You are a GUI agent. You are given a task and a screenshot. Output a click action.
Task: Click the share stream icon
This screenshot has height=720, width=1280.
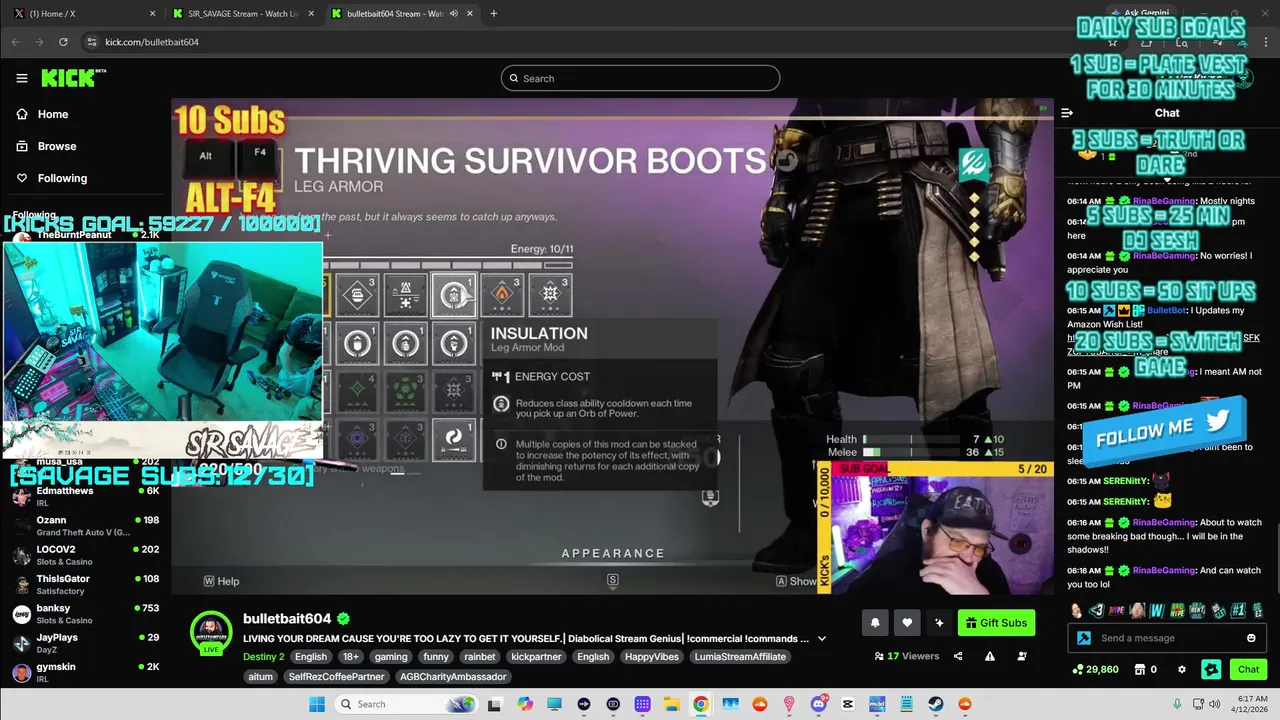pyautogui.click(x=958, y=656)
